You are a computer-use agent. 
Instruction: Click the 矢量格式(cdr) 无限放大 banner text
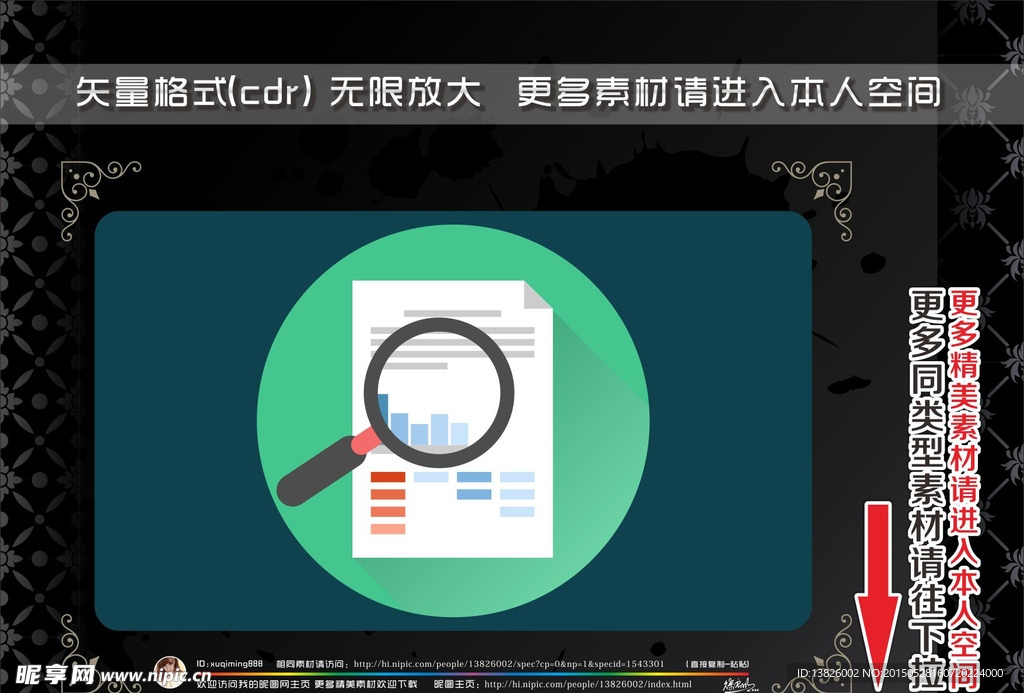pos(278,92)
